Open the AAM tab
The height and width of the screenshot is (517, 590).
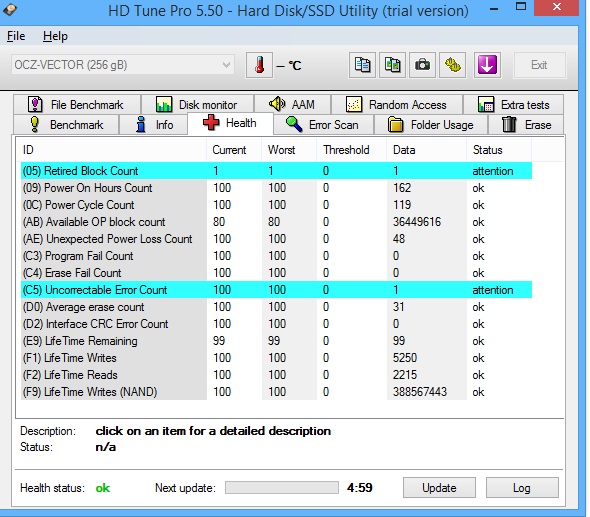tap(292, 104)
